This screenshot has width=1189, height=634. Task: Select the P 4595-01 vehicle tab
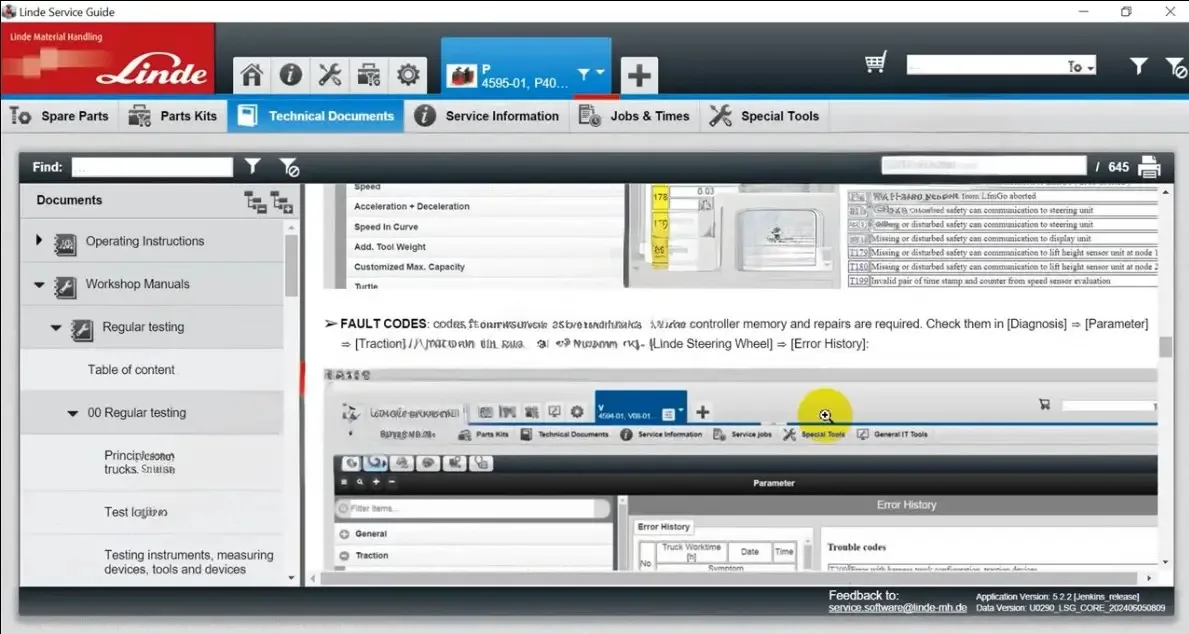pos(525,68)
